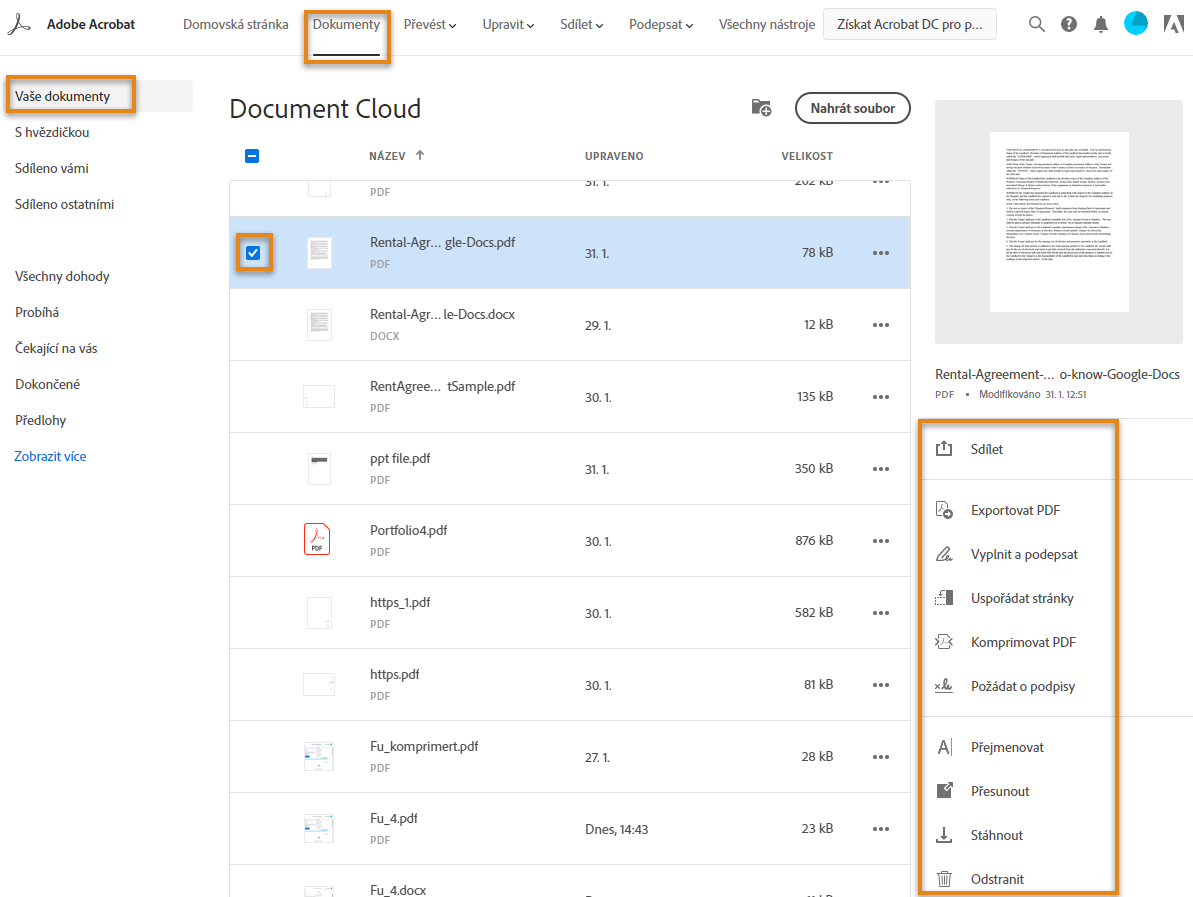
Task: Open more options for Fu_komprimert.pdf
Action: point(881,757)
